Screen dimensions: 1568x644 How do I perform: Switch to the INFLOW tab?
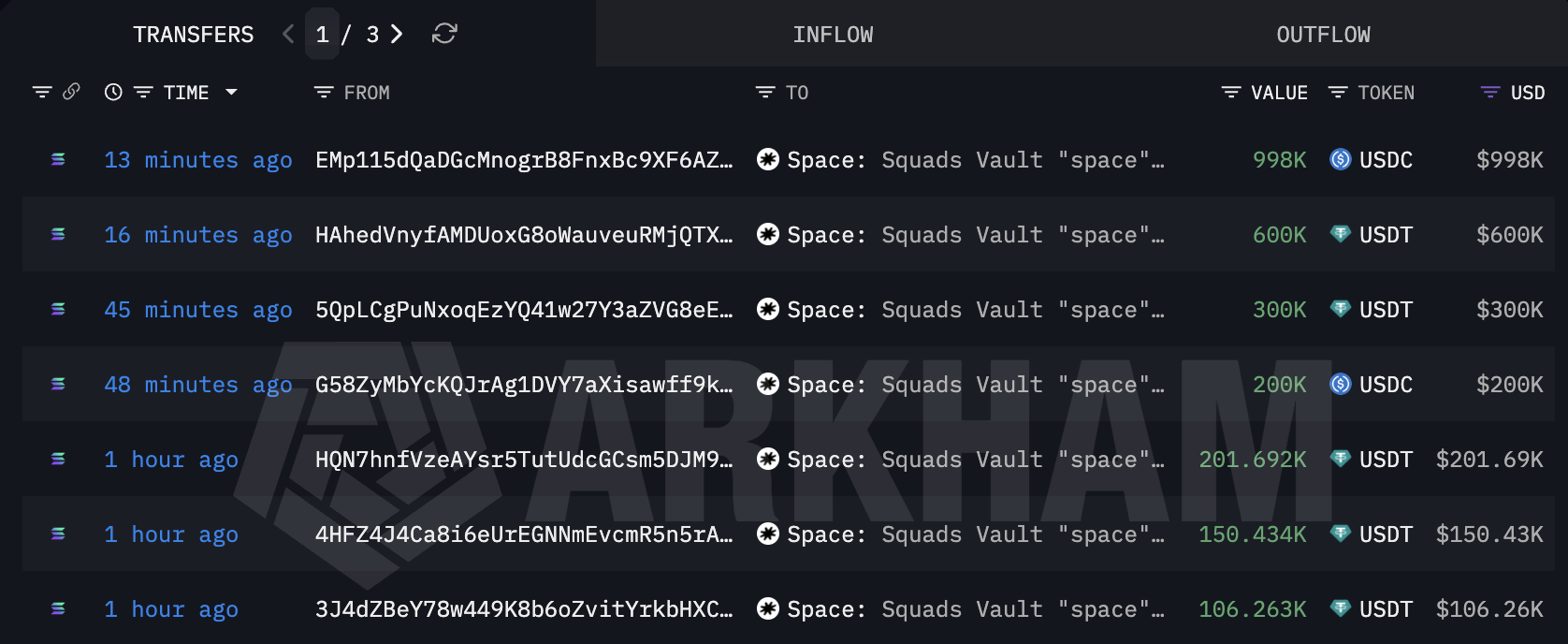[833, 35]
